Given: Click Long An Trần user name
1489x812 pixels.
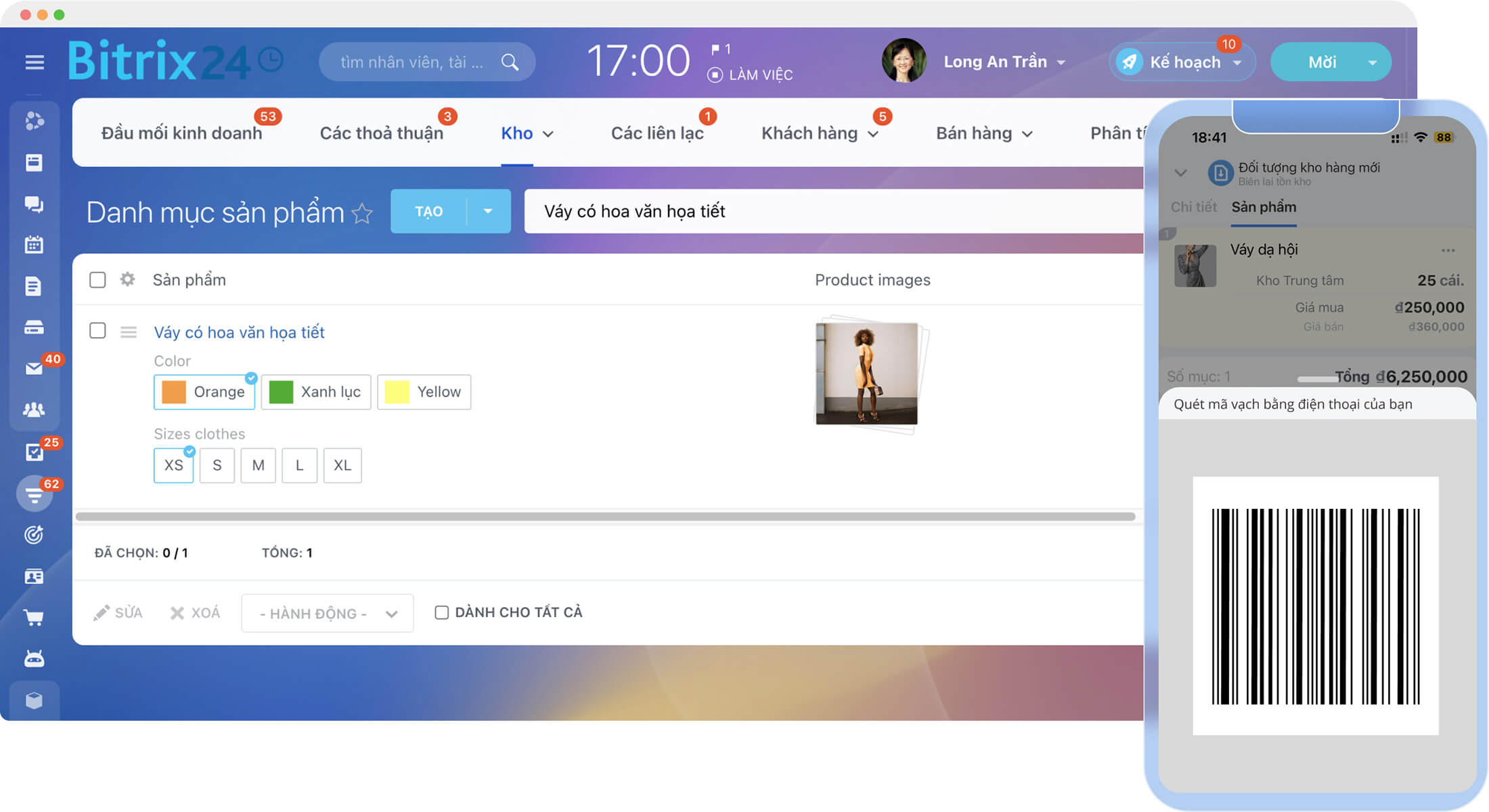Looking at the screenshot, I should point(995,62).
